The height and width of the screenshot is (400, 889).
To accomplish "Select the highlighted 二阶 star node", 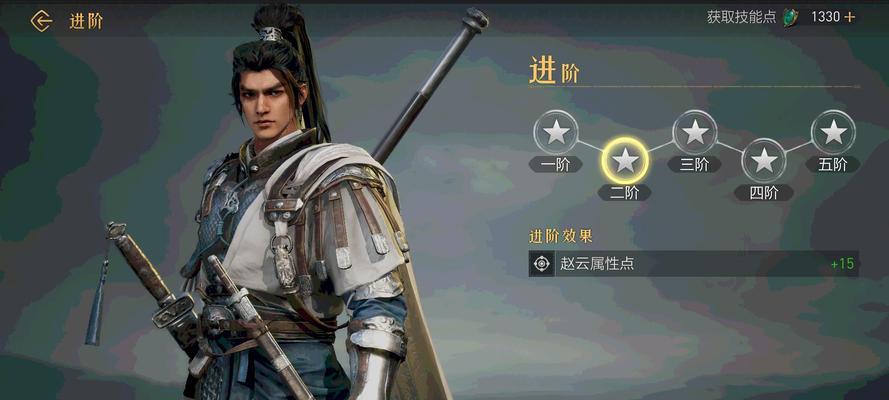I will (625, 160).
